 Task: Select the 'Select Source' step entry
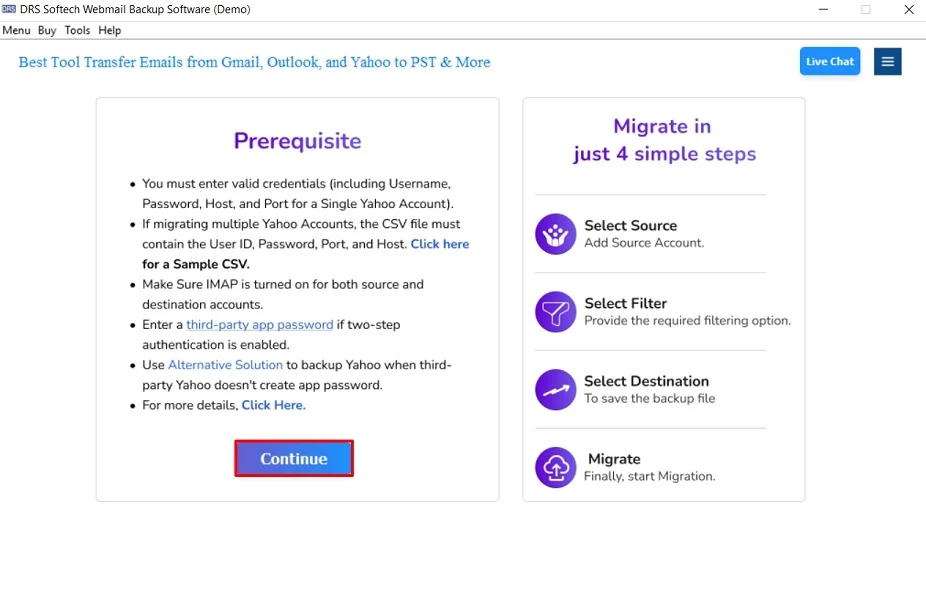631,225
